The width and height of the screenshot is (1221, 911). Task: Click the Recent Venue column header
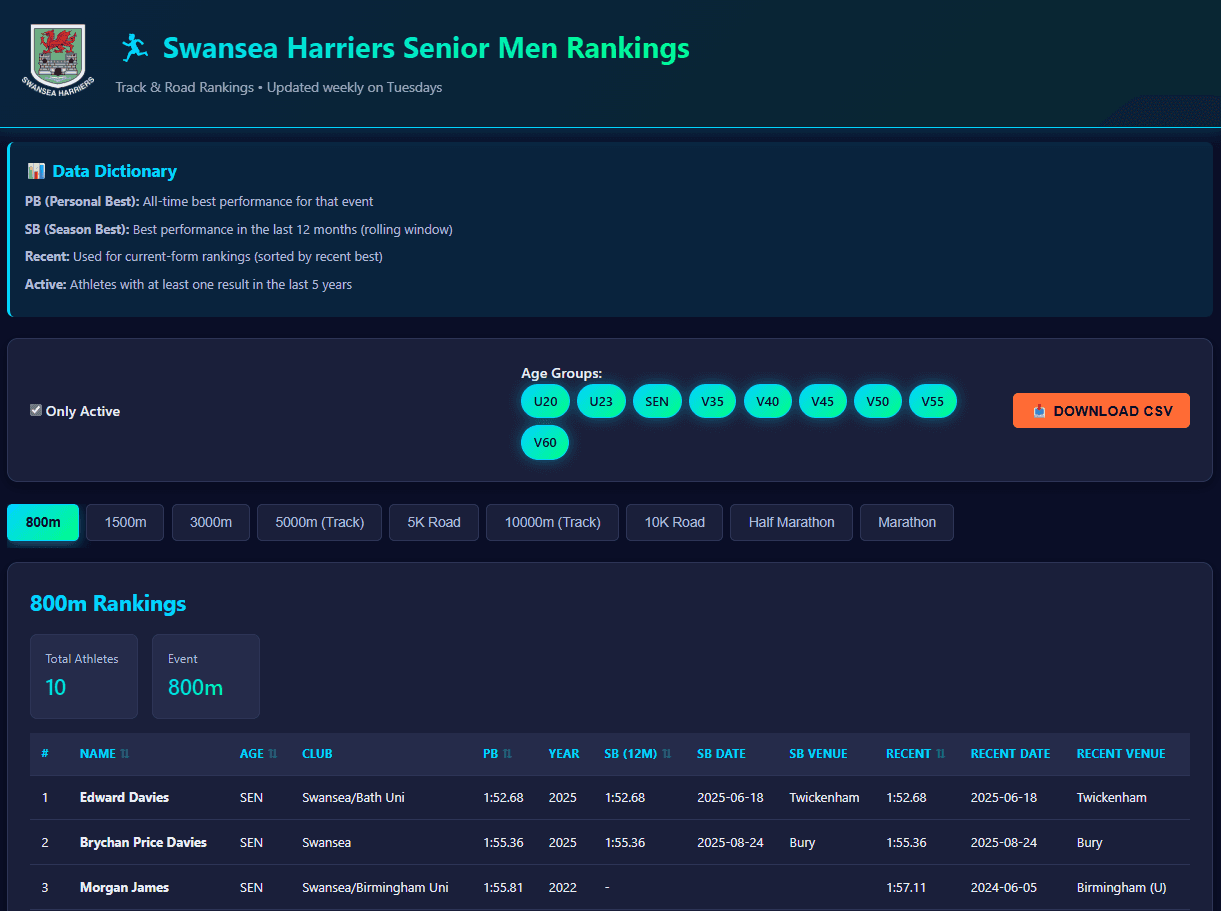point(1121,754)
